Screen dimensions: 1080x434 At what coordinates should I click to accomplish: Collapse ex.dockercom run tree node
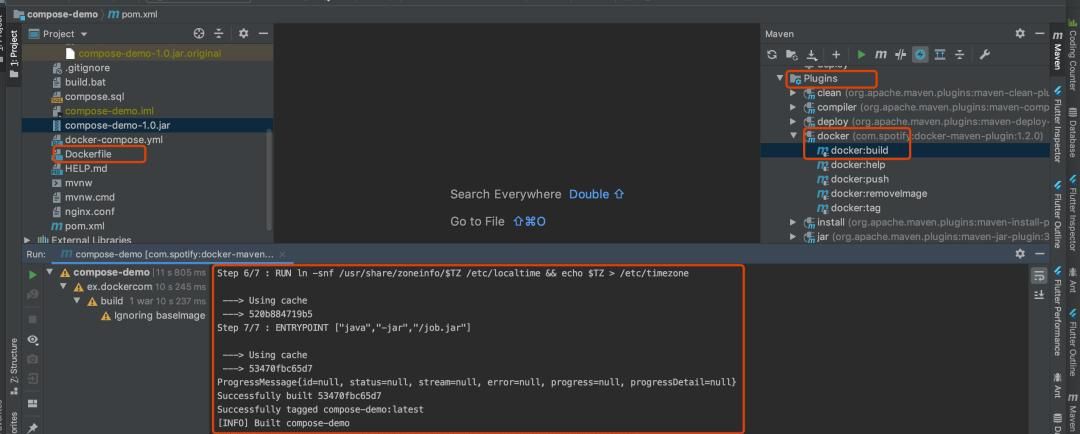[x=63, y=287]
